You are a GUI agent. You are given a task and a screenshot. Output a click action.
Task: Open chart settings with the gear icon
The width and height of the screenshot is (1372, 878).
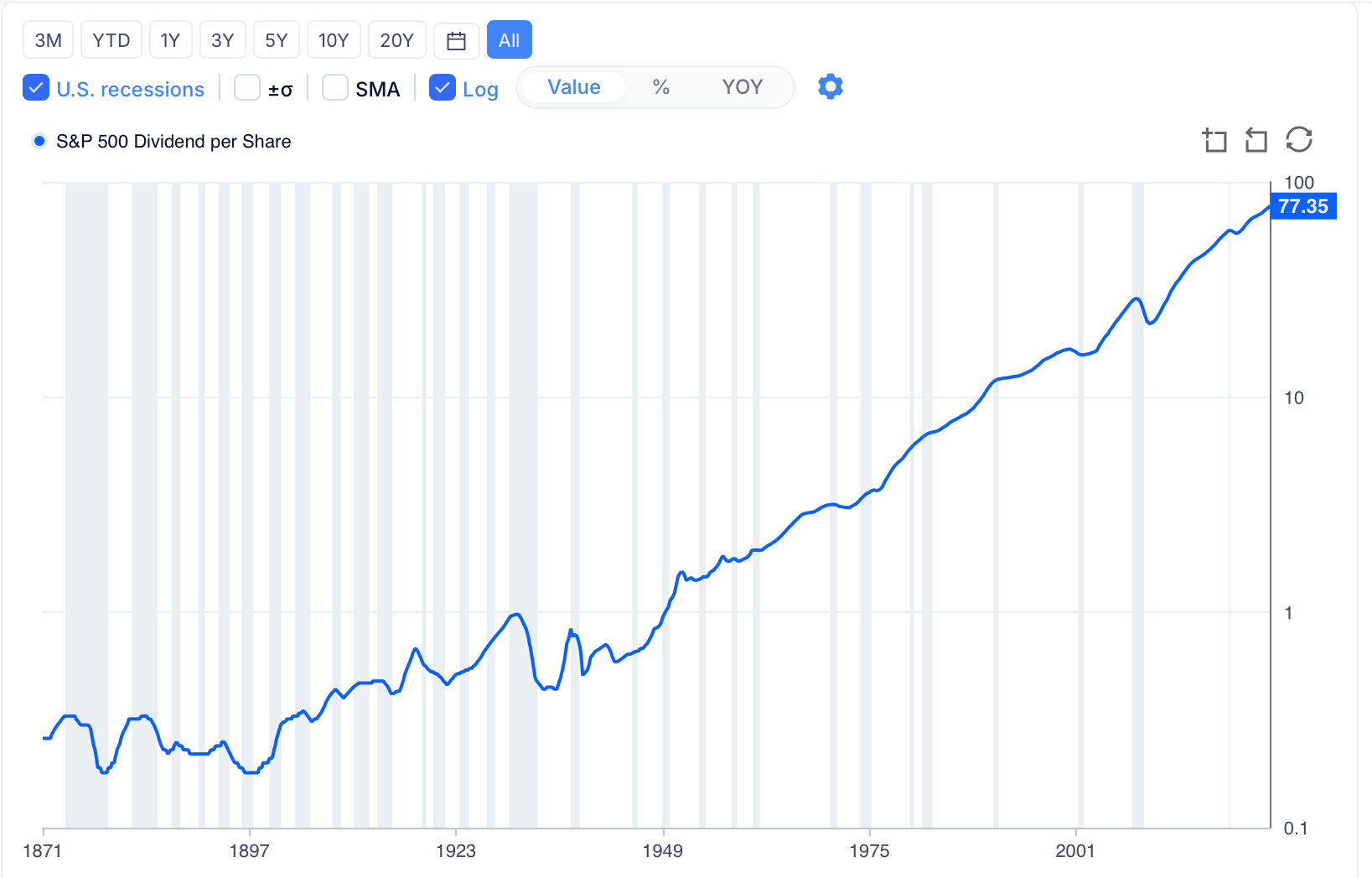point(830,86)
